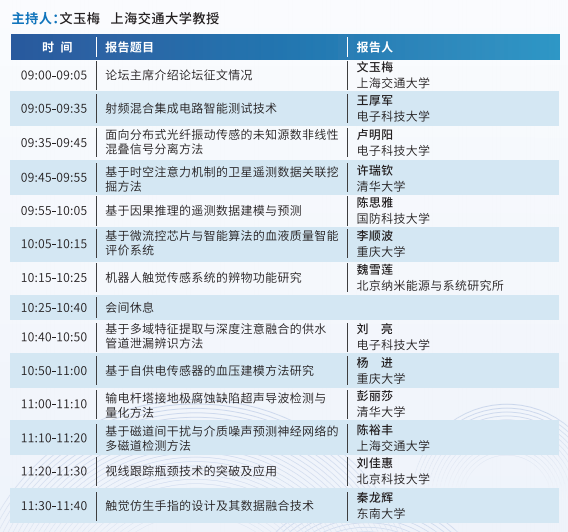Image resolution: width=568 pixels, height=532 pixels.
Task: Click presenter name 魏雪莲
Action: click(x=375, y=269)
